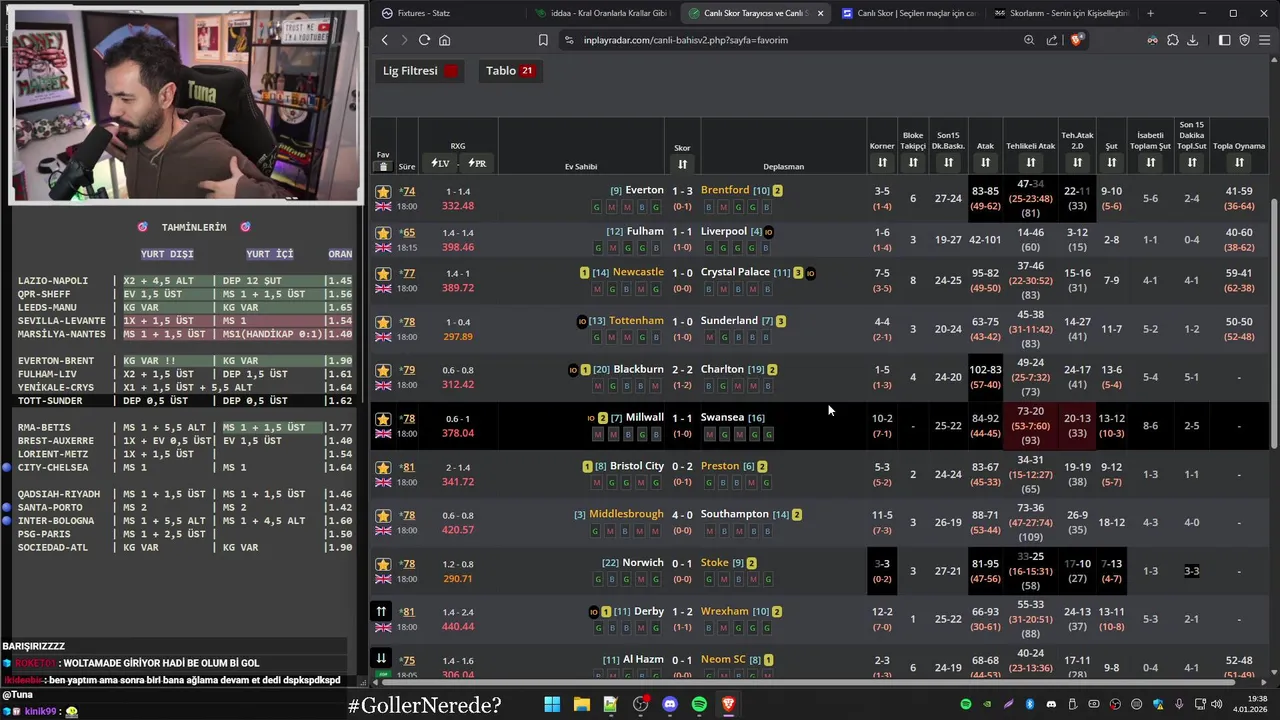Toggle favorite star for Middlesbrough row
Viewport: 1280px width, 720px height.
(x=383, y=516)
